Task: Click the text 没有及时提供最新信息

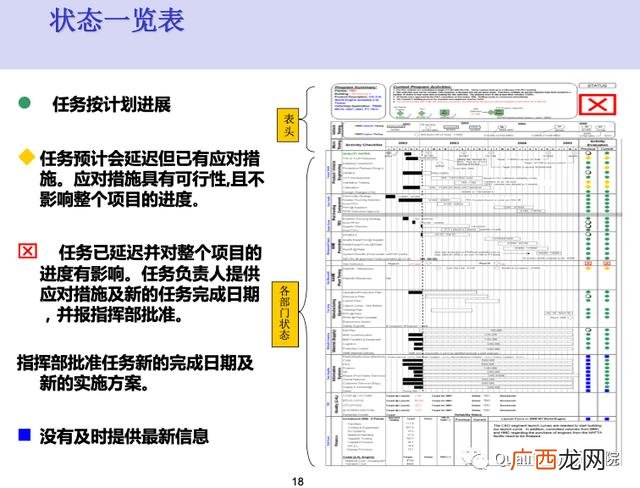Action: coord(124,436)
